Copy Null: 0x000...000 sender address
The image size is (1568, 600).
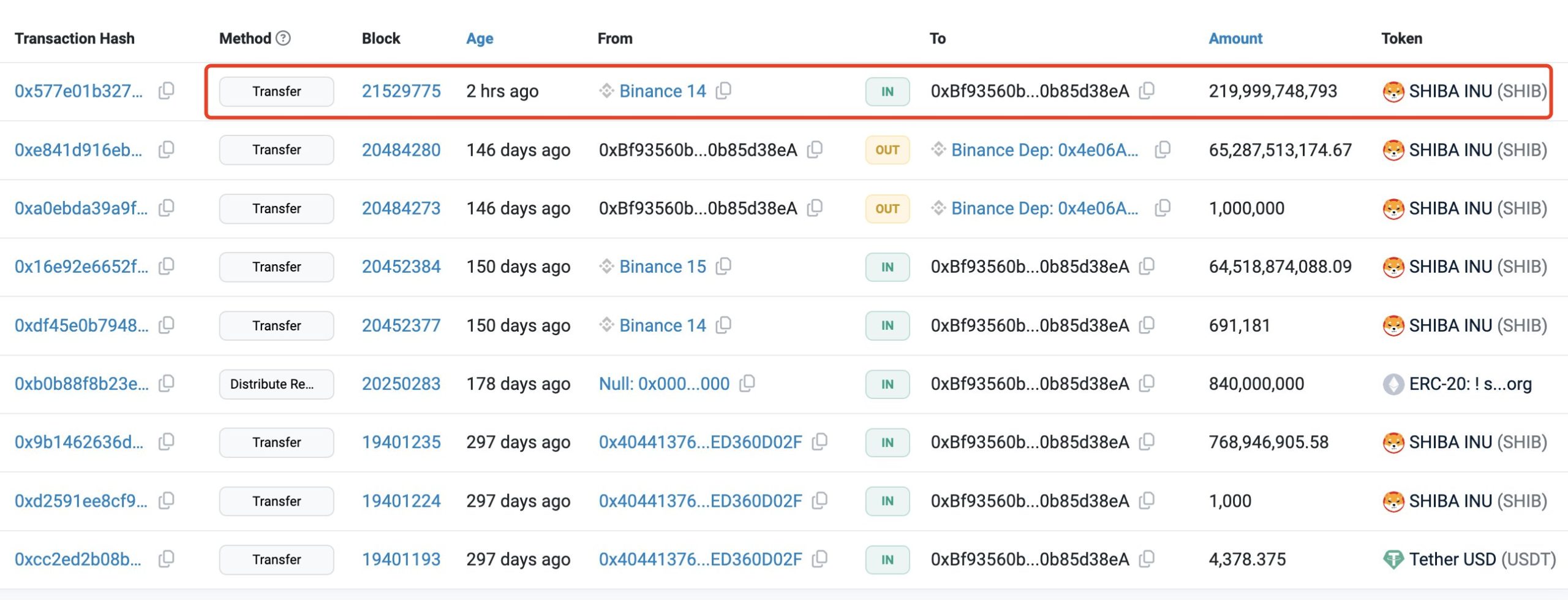coord(747,384)
